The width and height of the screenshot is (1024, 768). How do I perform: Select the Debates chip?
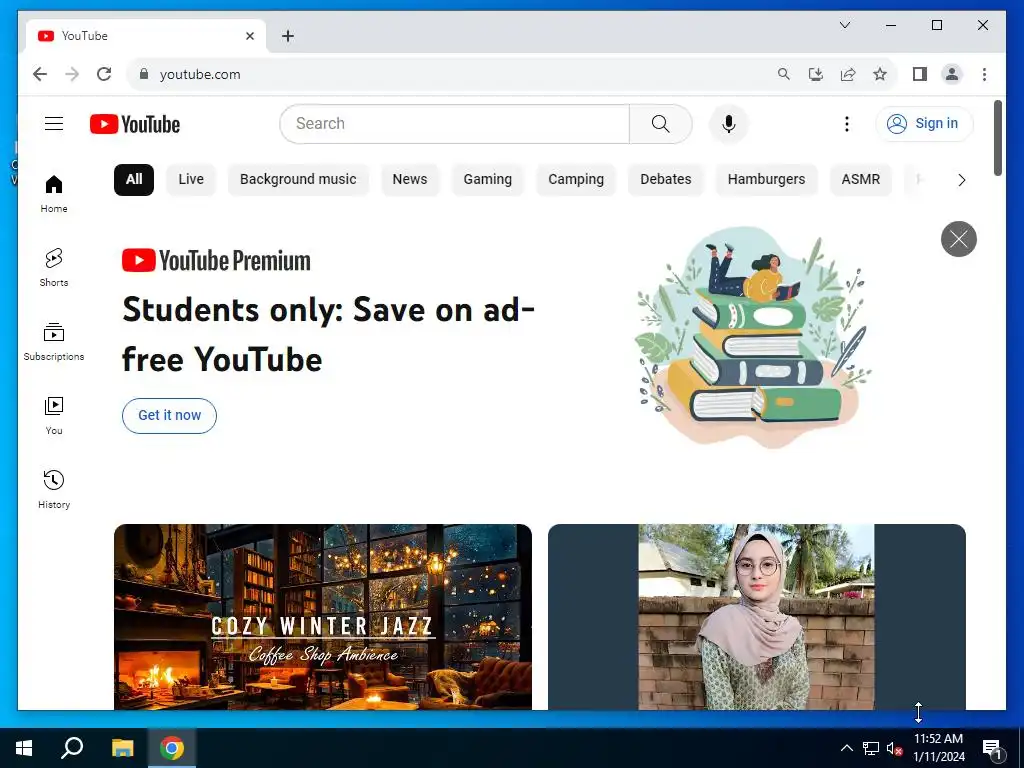point(665,180)
